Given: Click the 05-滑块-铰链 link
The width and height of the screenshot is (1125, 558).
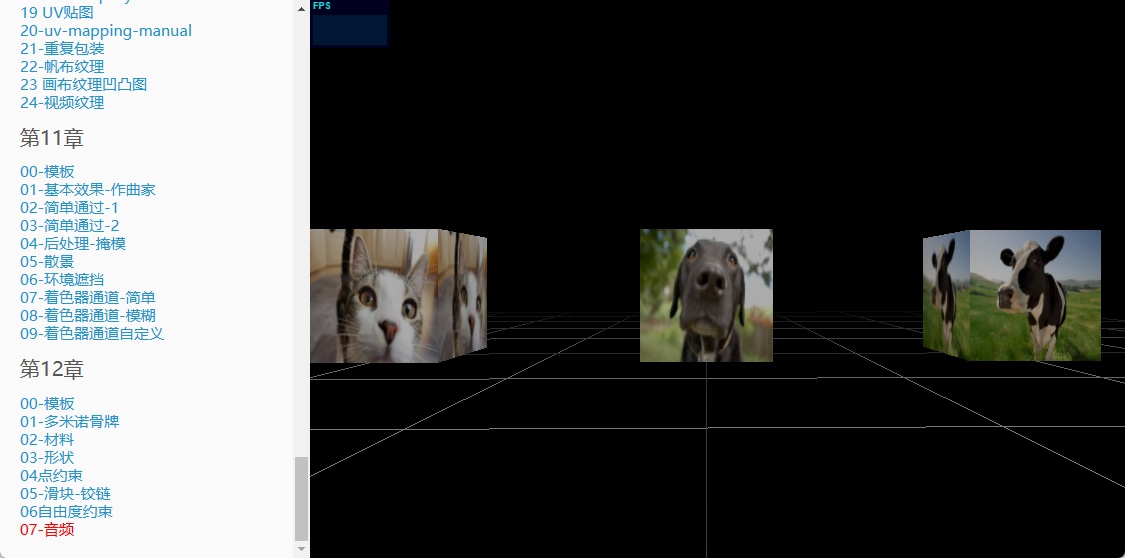Looking at the screenshot, I should (65, 494).
